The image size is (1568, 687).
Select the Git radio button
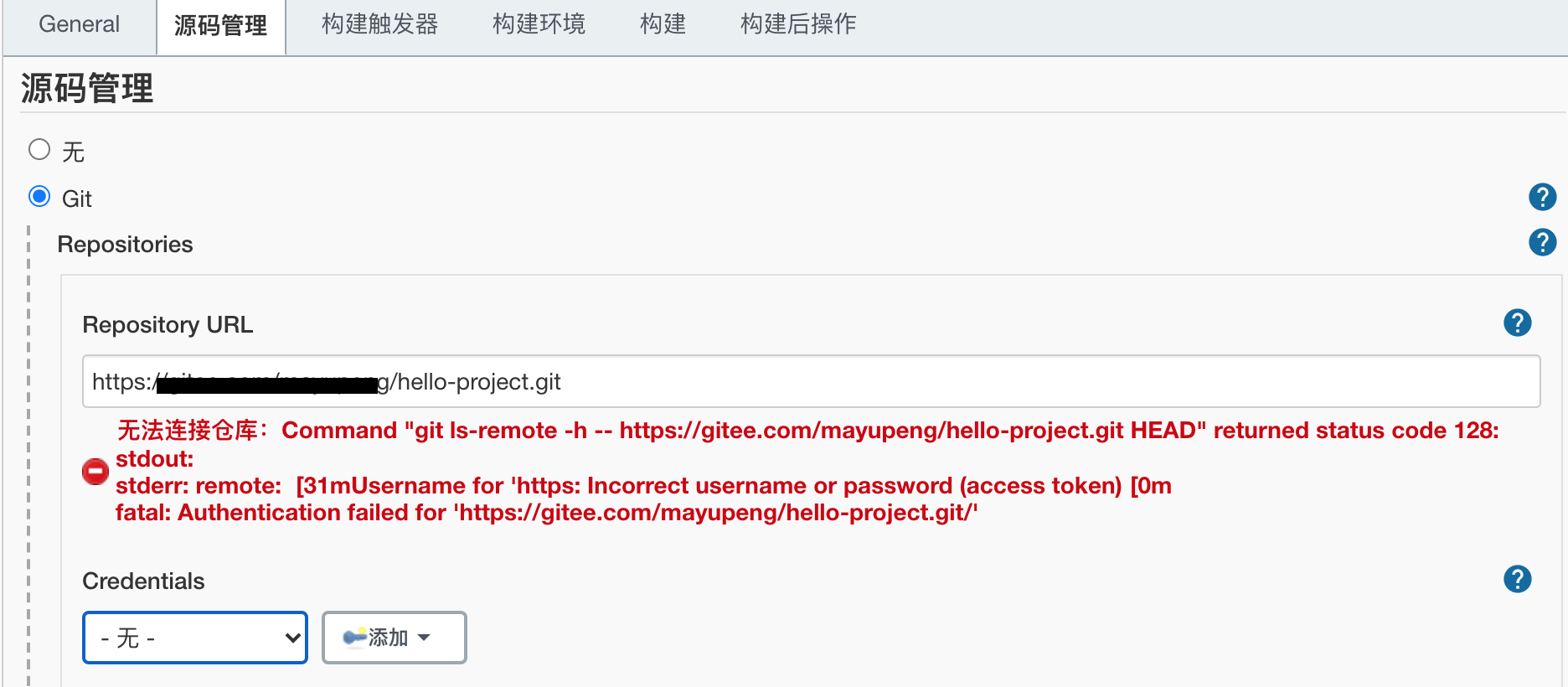click(x=39, y=197)
